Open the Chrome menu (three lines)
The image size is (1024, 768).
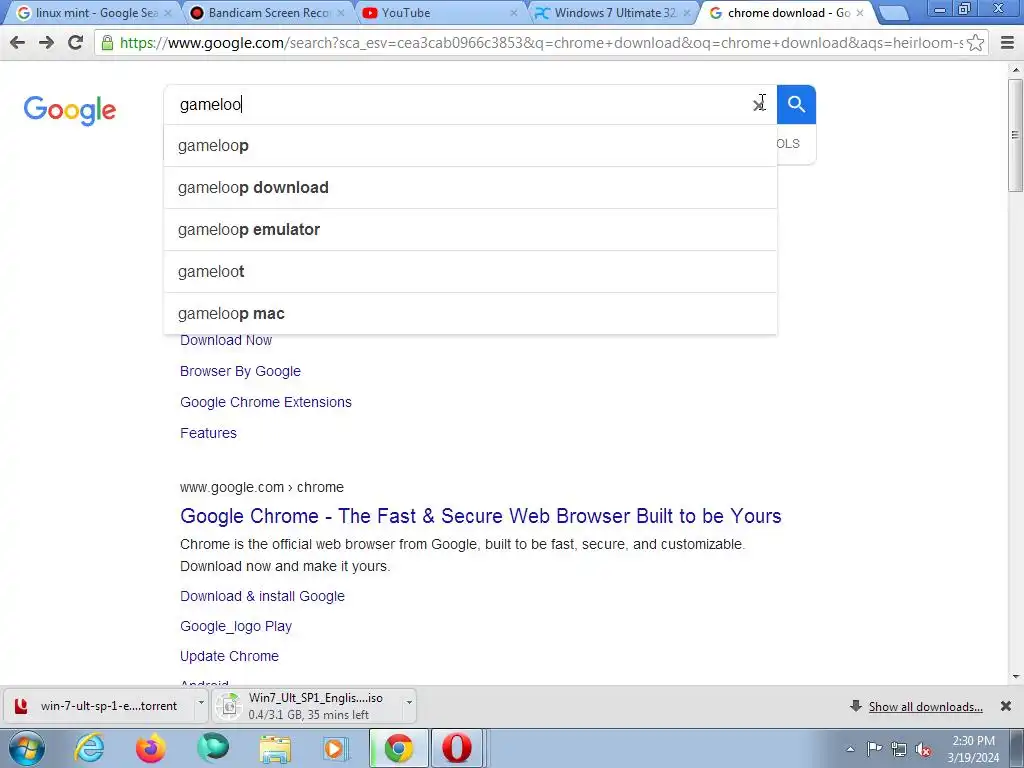(x=1008, y=43)
